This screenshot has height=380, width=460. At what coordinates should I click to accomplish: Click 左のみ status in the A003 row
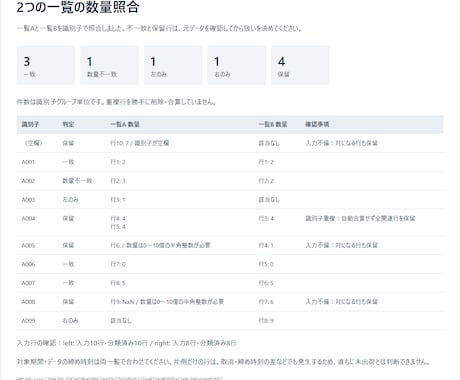tap(70, 200)
